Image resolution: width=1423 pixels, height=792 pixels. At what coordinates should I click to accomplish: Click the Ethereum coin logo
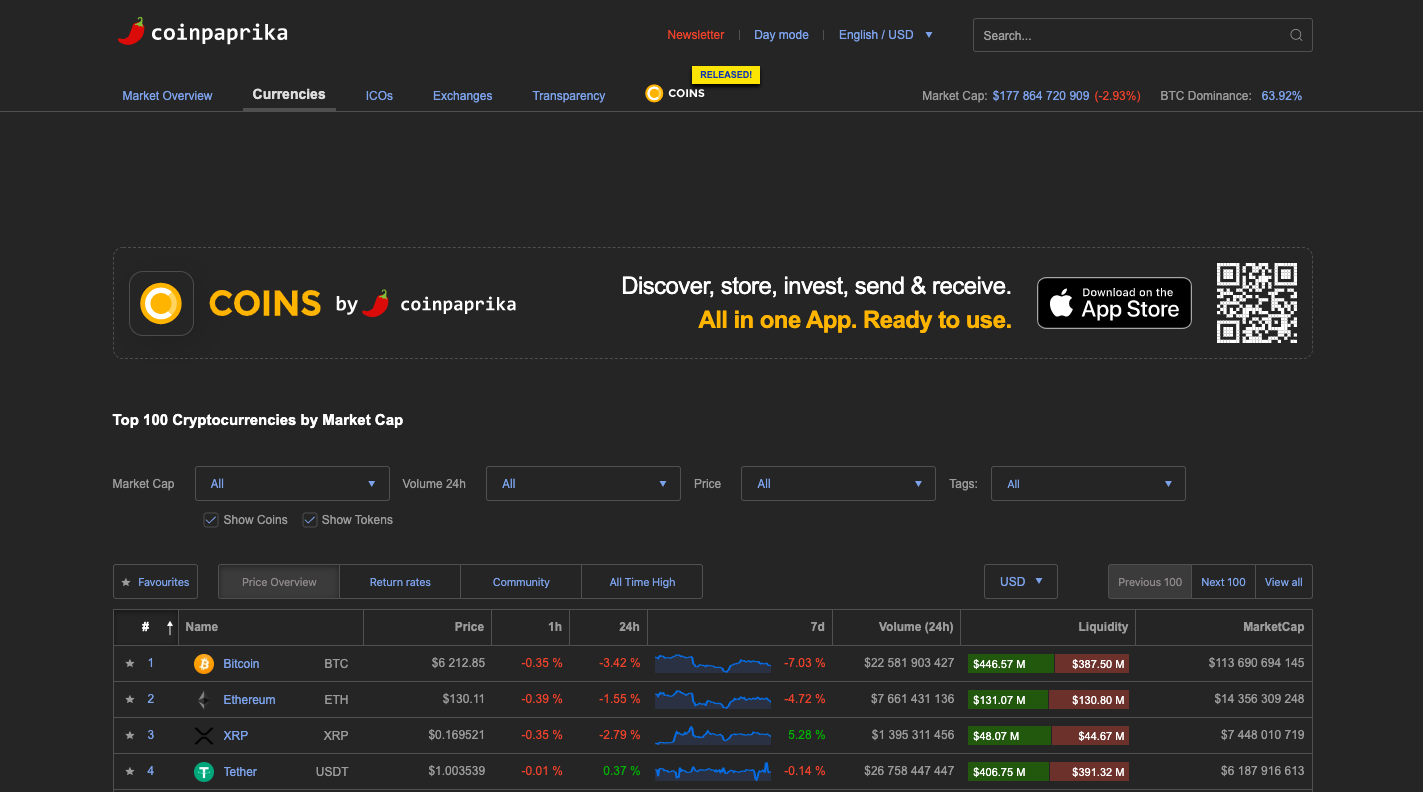204,700
